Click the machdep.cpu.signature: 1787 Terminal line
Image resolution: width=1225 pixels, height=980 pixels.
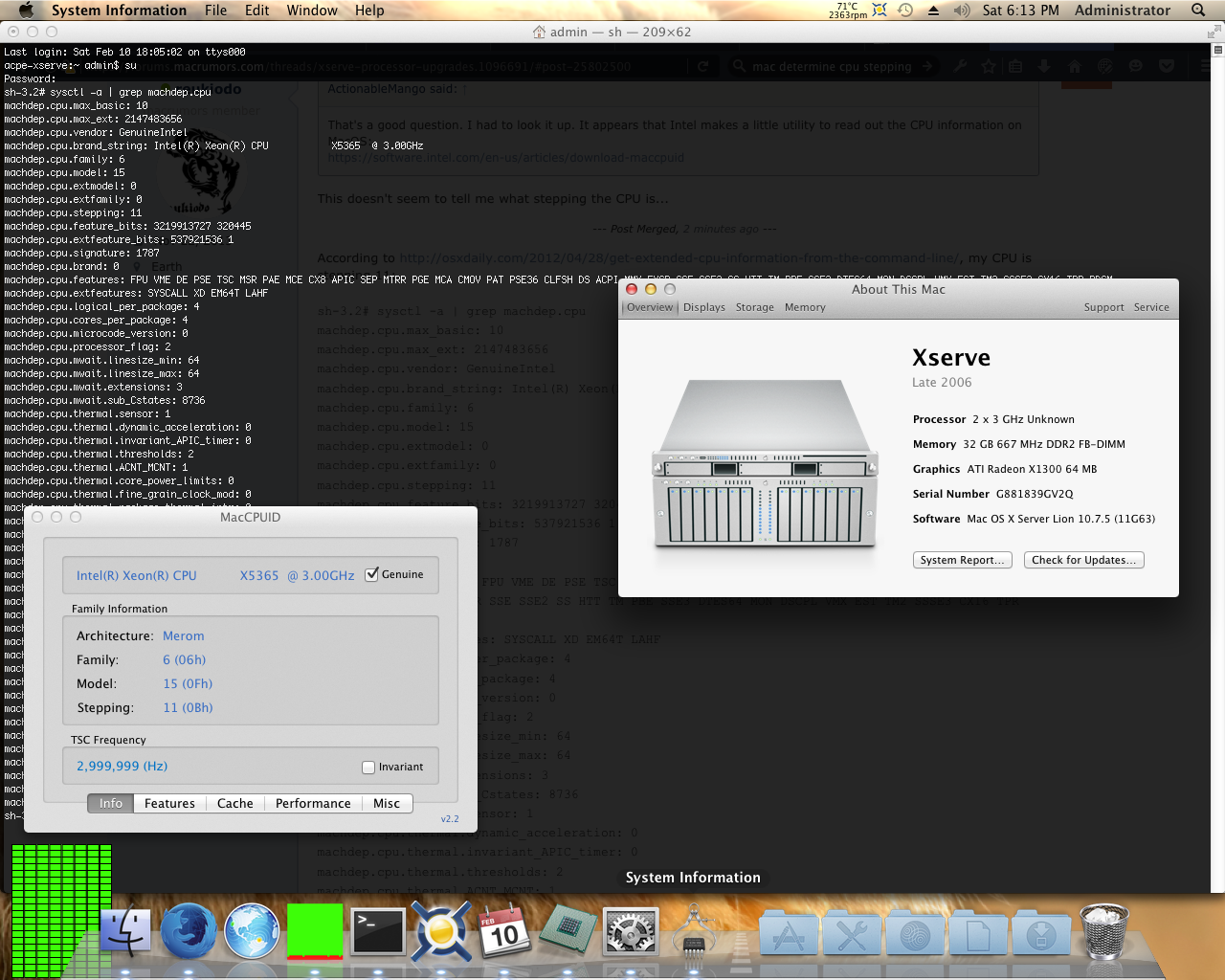click(x=82, y=253)
